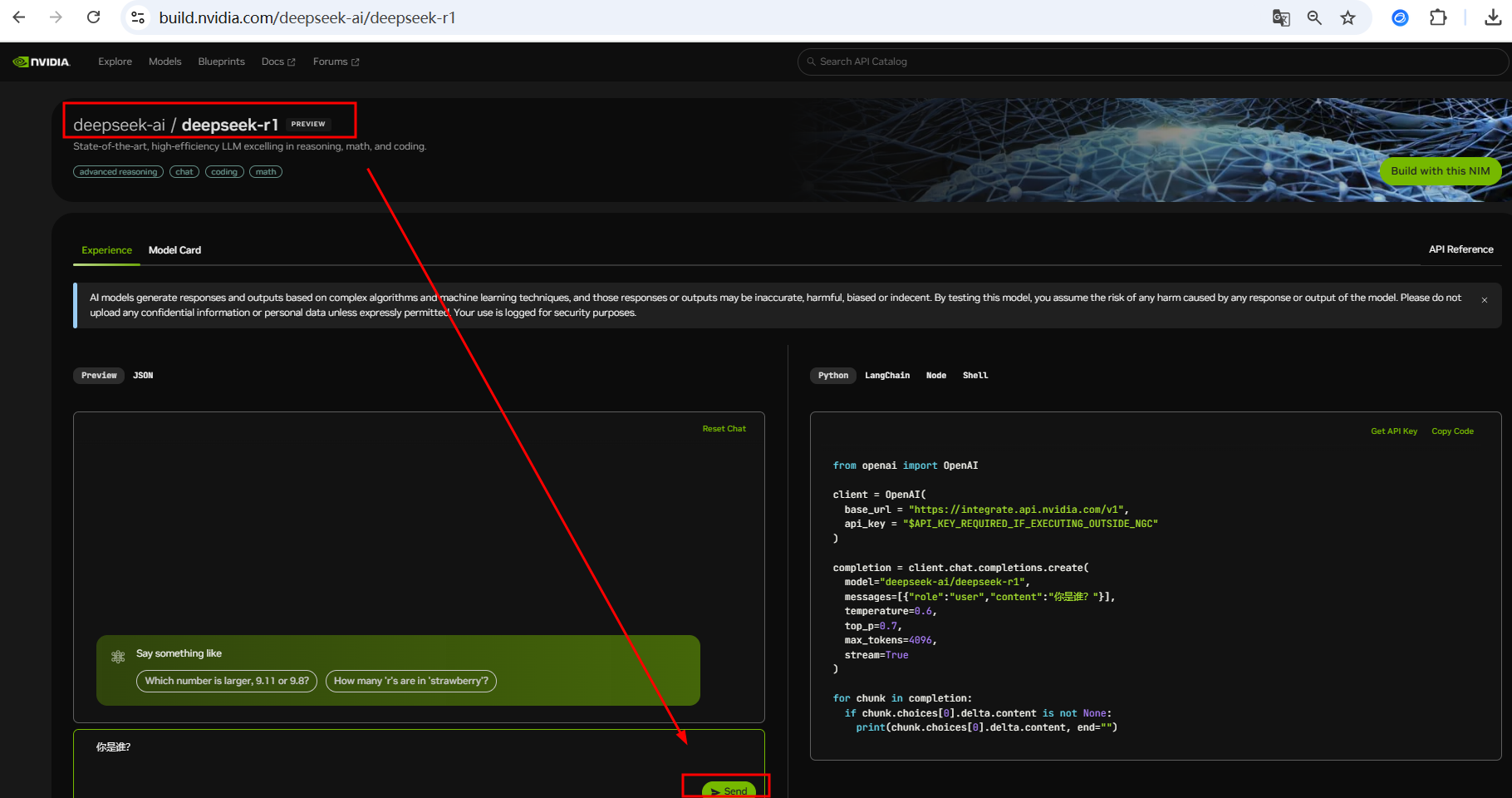Click the NVIDIA logo in the navbar
Screen dimensions: 1512x798
42,61
